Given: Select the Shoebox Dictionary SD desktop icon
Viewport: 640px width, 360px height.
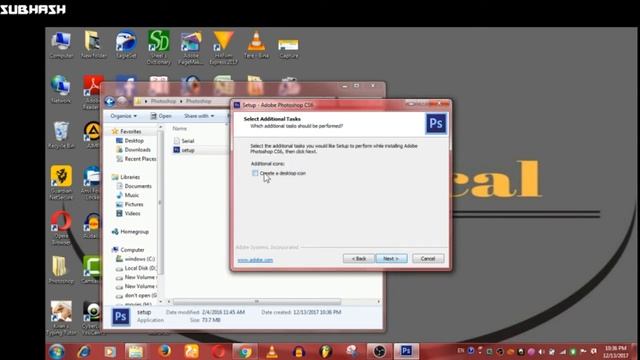Looking at the screenshot, I should (x=158, y=47).
